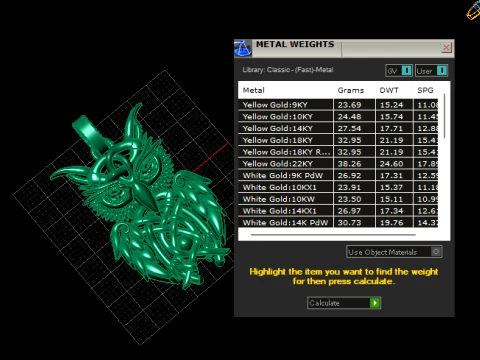Select the Yellow Gold:18KY R... row
The height and width of the screenshot is (360, 480).
[338, 152]
